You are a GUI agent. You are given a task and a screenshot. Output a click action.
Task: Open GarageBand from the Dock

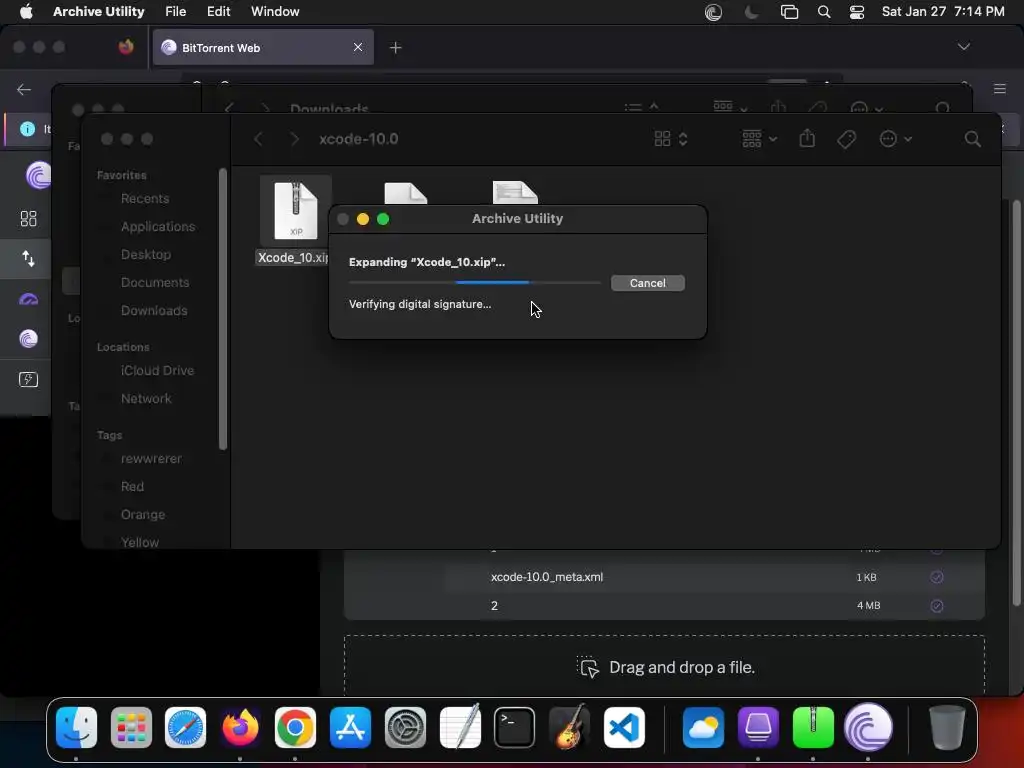pyautogui.click(x=569, y=727)
